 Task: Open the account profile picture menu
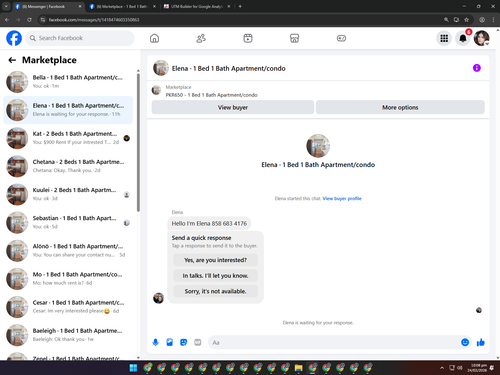[482, 38]
